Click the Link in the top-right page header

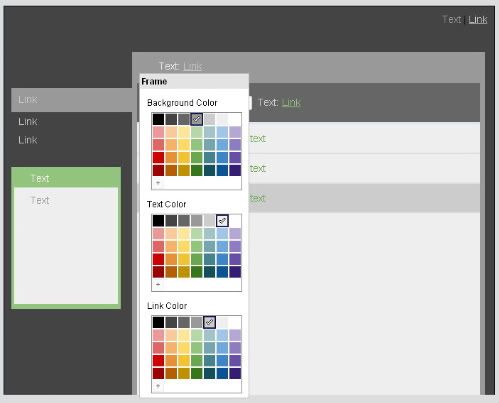pos(478,20)
